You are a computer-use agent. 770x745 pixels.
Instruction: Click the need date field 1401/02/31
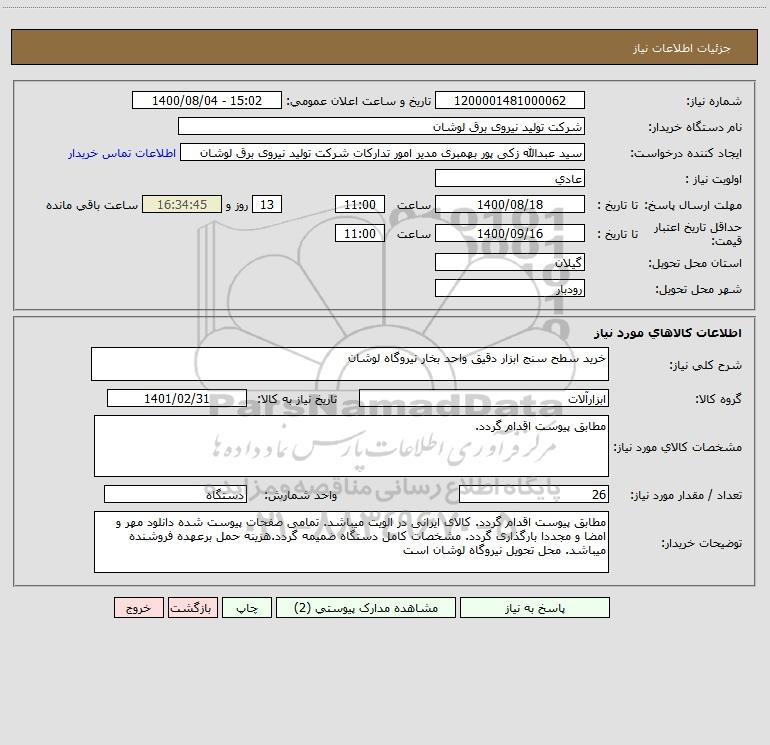click(x=177, y=398)
